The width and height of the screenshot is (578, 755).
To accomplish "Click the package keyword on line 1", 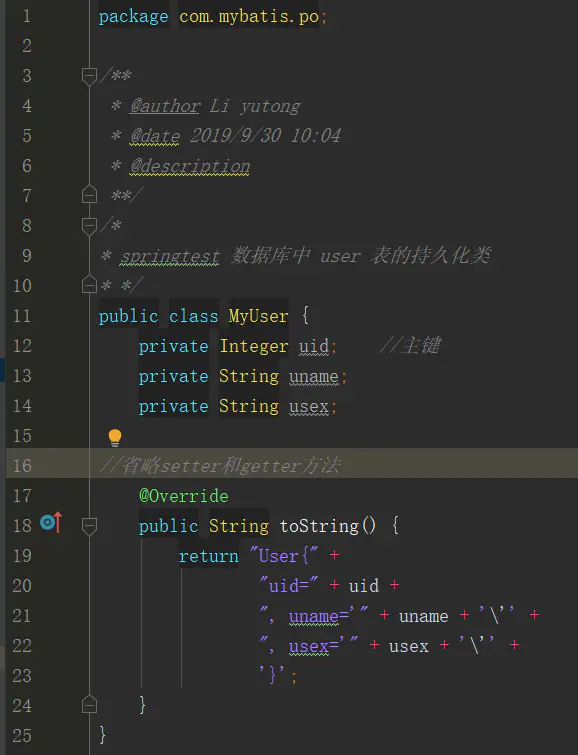I will point(133,17).
